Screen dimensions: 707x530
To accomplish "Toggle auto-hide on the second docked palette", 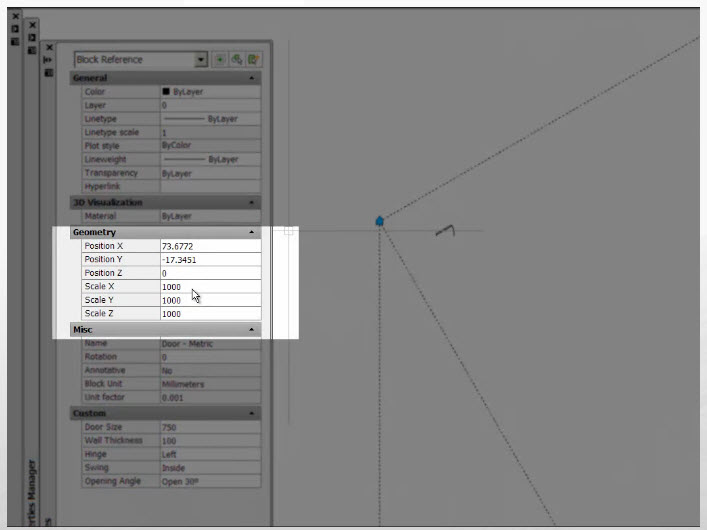I will [x=32, y=38].
